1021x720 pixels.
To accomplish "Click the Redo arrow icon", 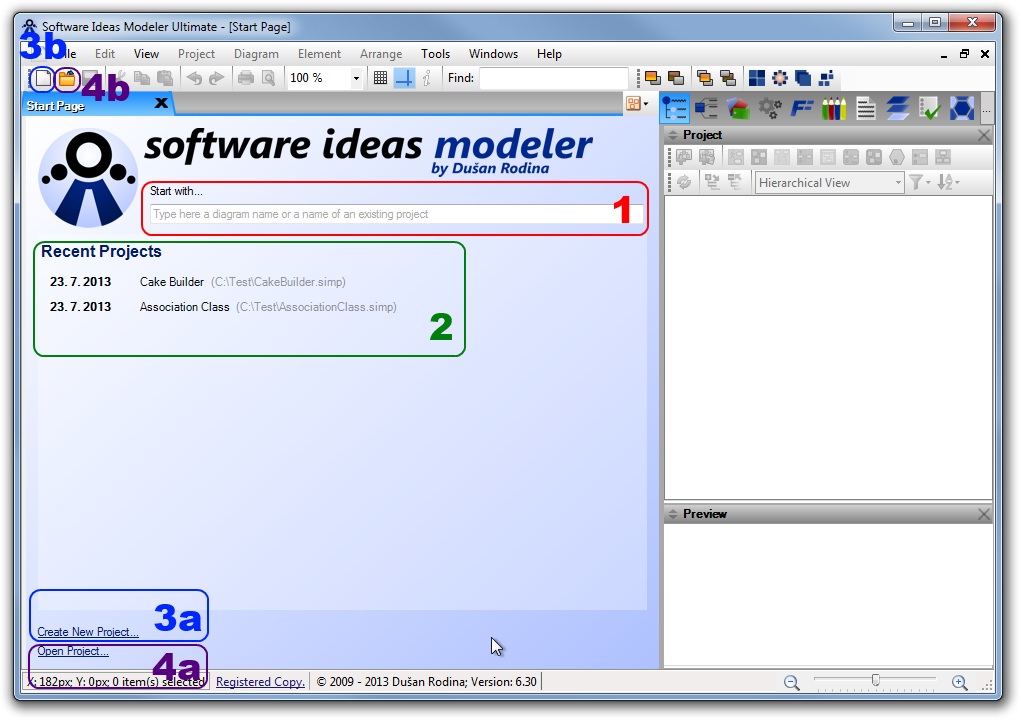I will click(x=216, y=79).
